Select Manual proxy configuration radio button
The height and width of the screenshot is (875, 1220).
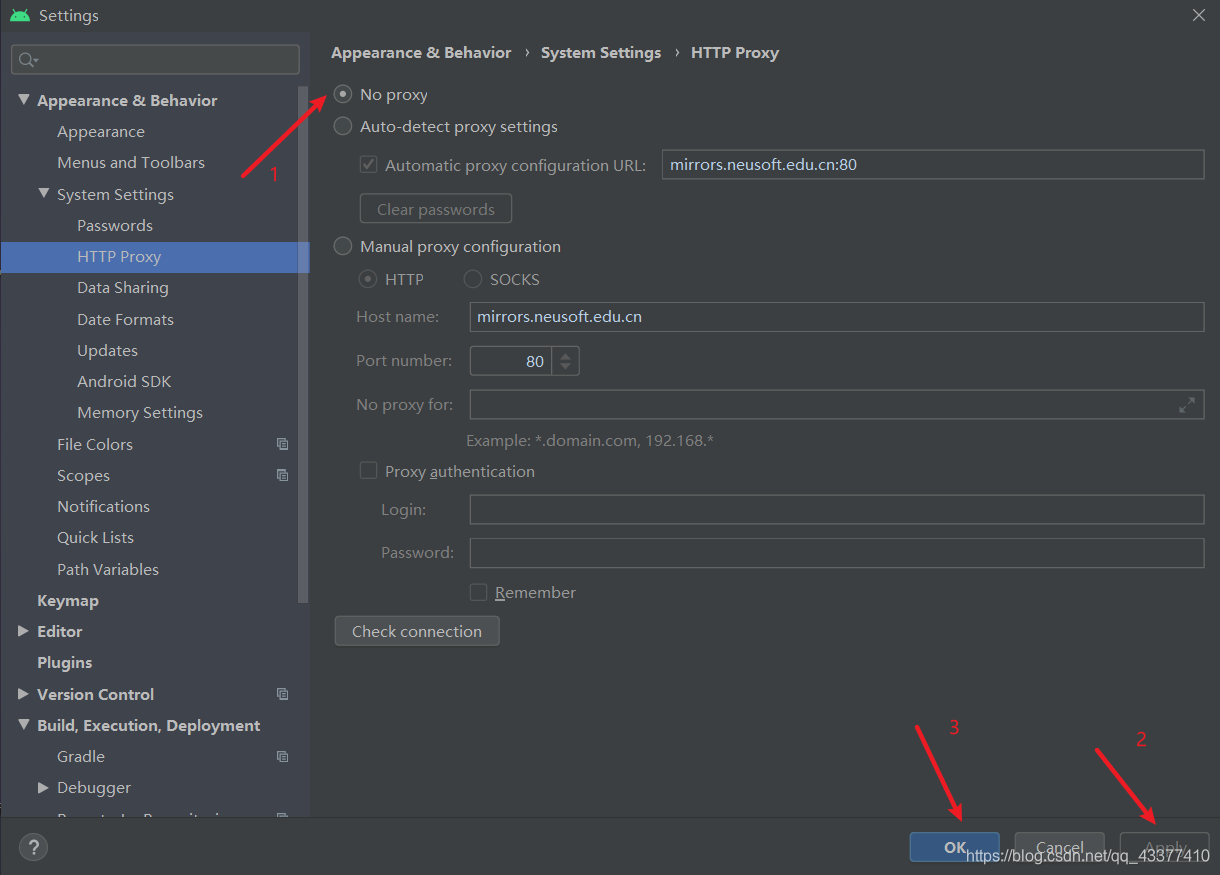343,246
